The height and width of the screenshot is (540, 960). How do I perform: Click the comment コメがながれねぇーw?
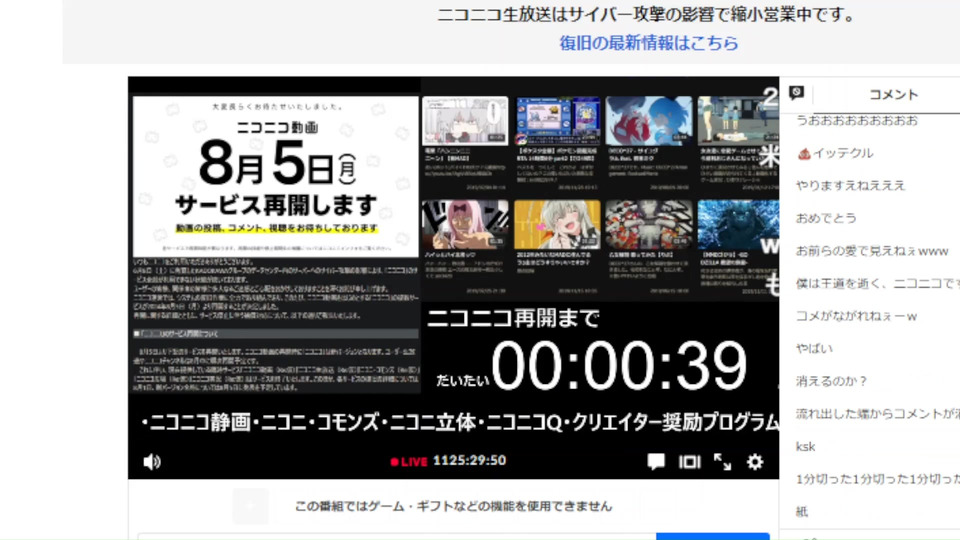pyautogui.click(x=856, y=316)
